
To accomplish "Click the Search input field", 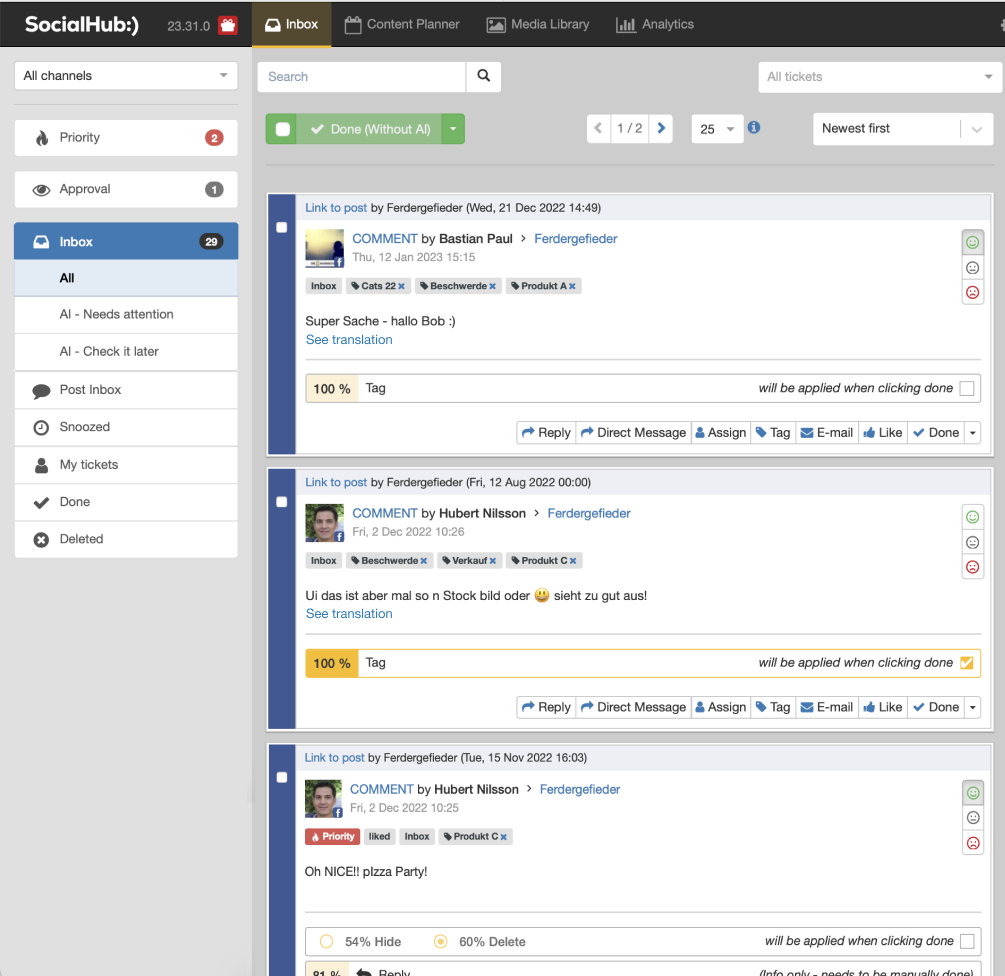I will click(361, 76).
